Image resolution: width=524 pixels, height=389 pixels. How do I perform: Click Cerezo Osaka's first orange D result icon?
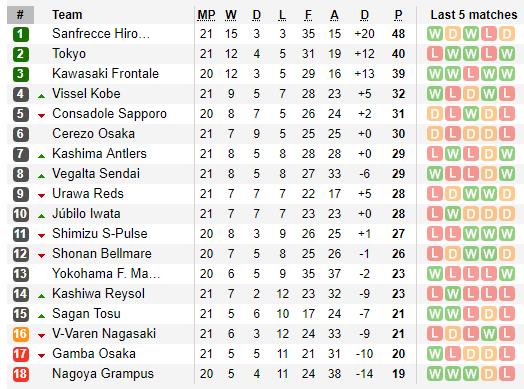pyautogui.click(x=435, y=134)
